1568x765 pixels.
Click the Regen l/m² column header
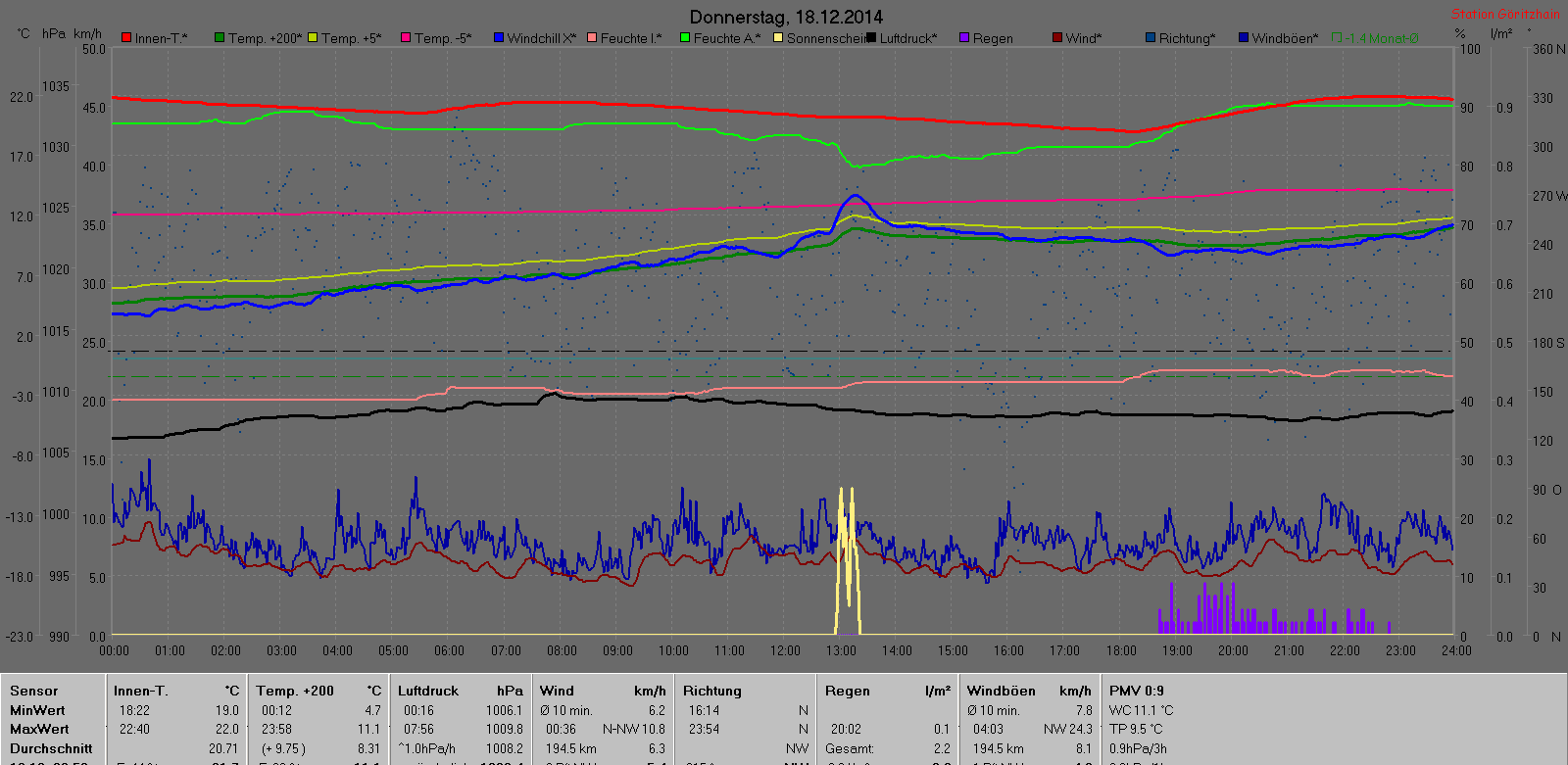click(x=888, y=691)
